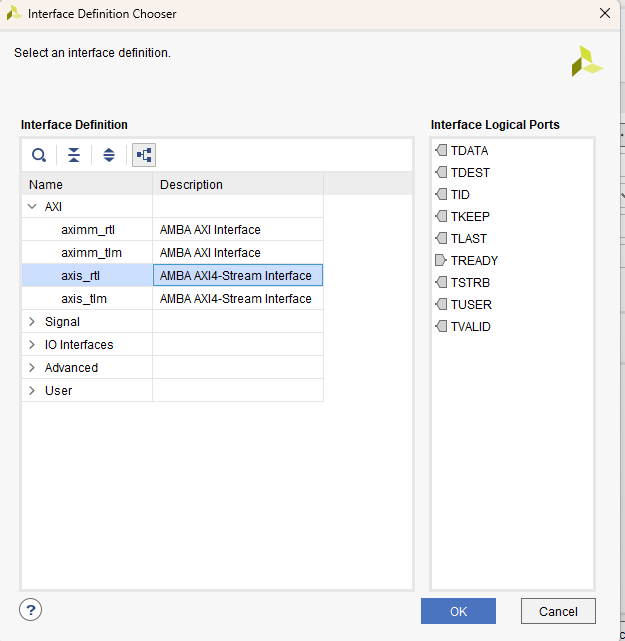
Task: Click aximm_tlm's AMBA AXI Interface description
Action: tap(210, 253)
